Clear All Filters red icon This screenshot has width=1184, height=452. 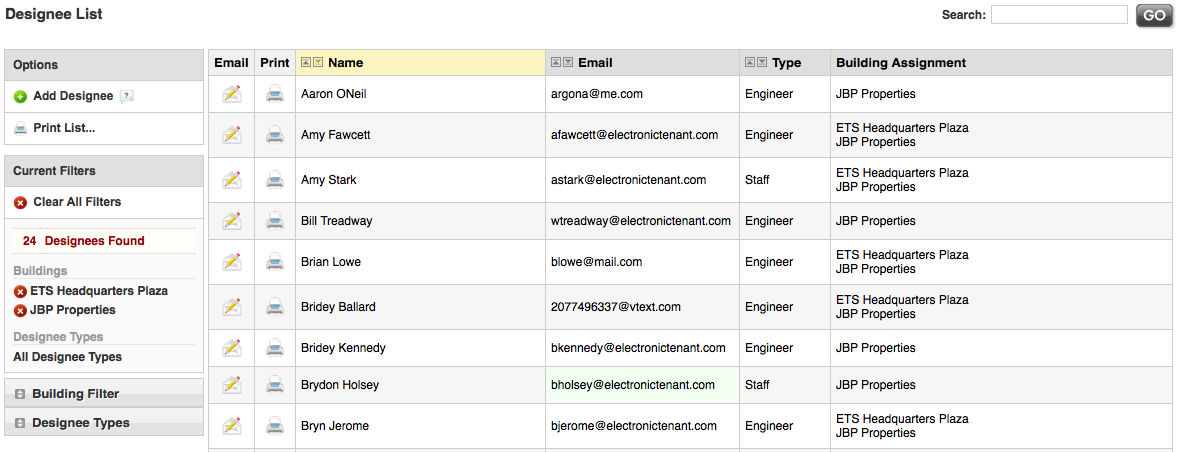20,203
